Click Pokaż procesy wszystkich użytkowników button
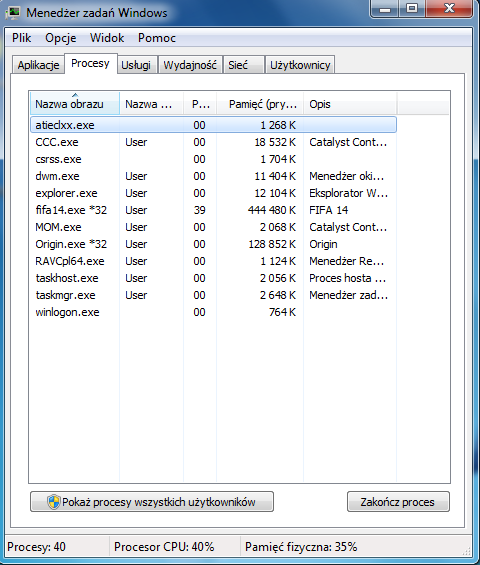480x565 pixels. click(152, 502)
